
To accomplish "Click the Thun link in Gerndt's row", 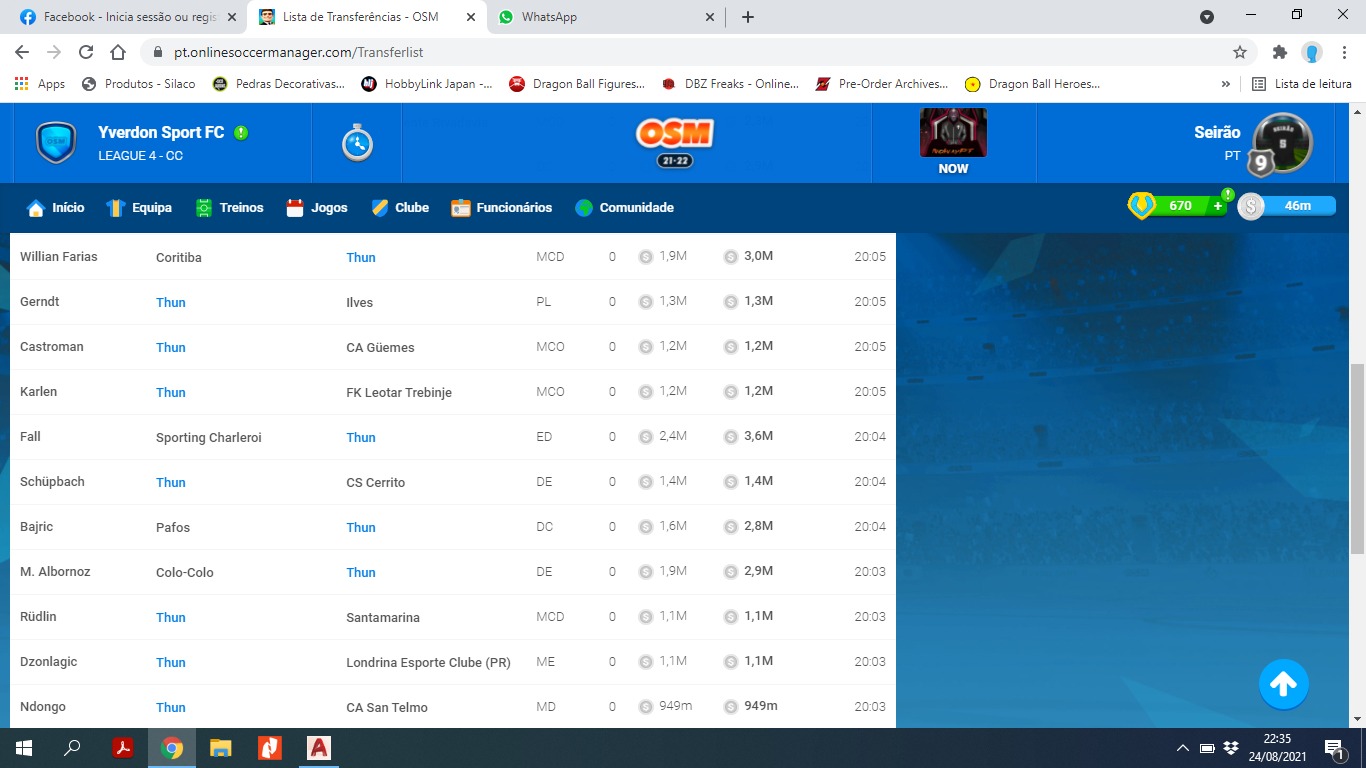I will (x=171, y=302).
